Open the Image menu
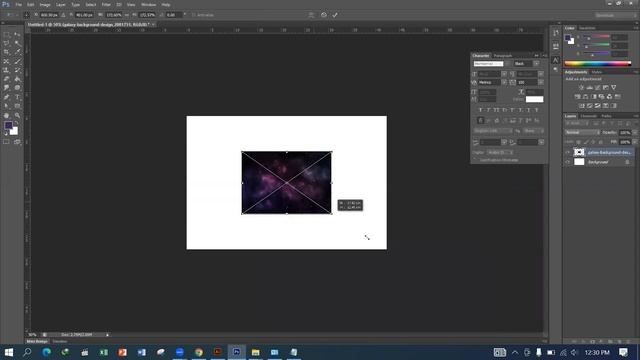Screen dimensions: 640x360 [45, 4]
